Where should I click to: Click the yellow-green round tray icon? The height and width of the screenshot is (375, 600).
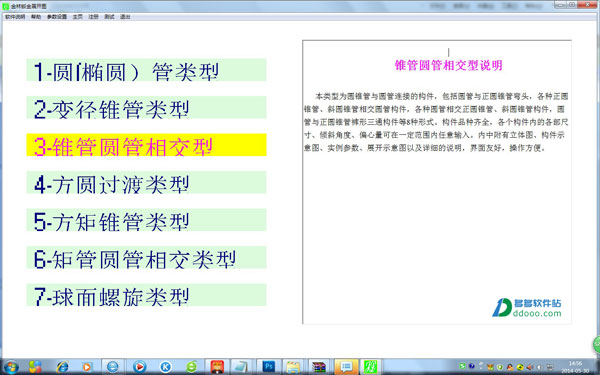coord(520,367)
